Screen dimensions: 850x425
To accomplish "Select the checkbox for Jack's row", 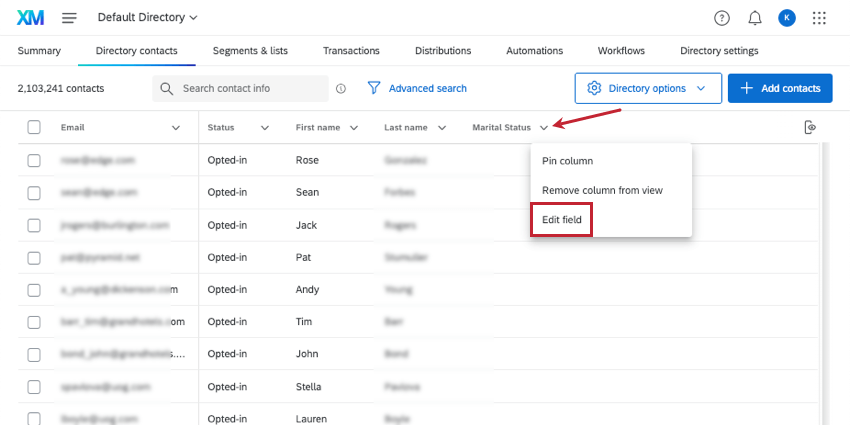I will (x=34, y=225).
